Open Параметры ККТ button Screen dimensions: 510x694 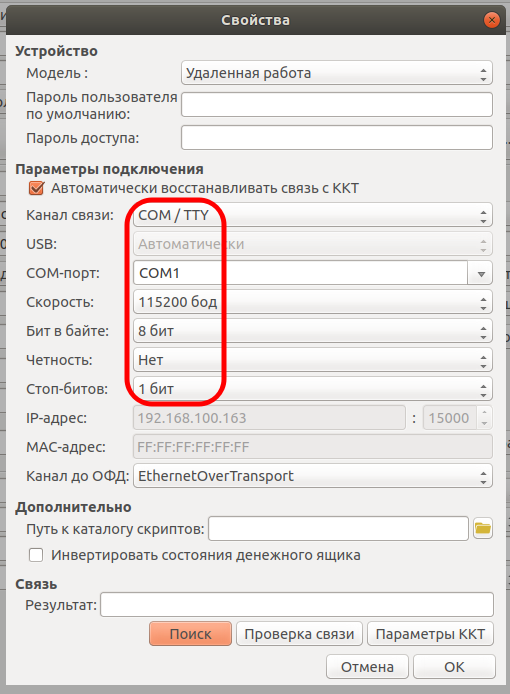click(430, 634)
